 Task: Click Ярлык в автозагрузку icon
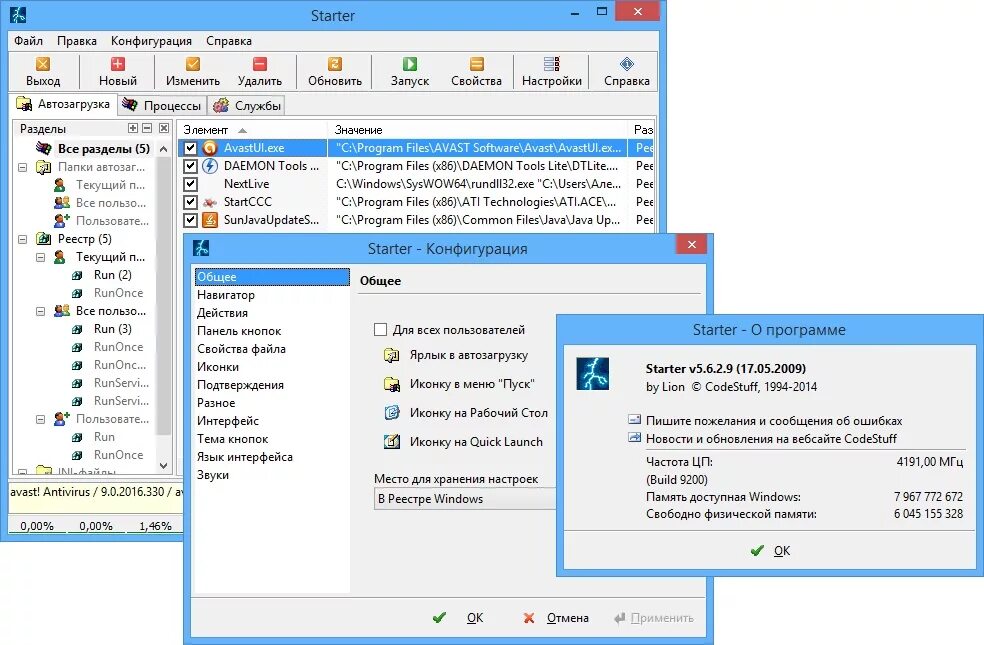click(x=392, y=356)
